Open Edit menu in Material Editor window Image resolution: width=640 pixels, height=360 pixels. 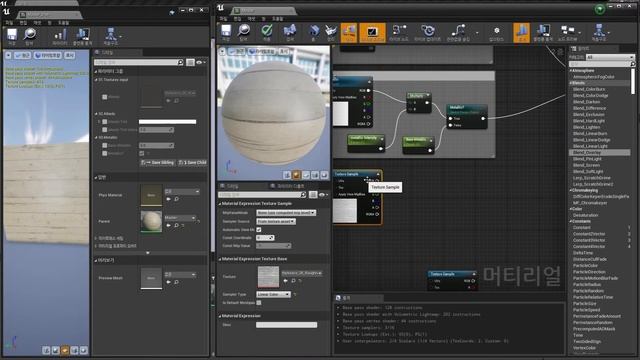tap(237, 19)
